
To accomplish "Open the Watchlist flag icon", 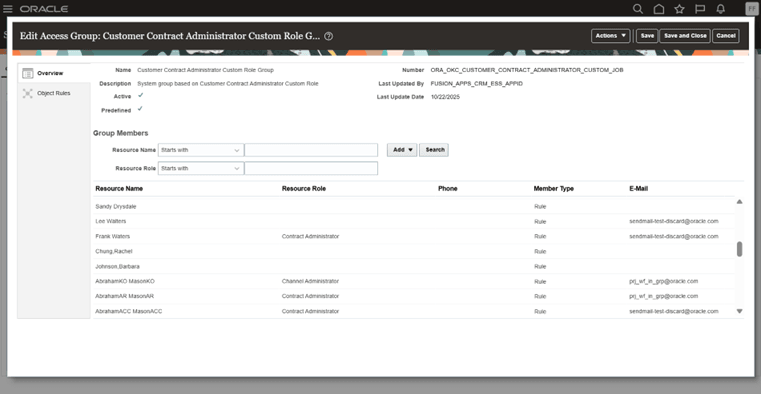I will pyautogui.click(x=700, y=9).
